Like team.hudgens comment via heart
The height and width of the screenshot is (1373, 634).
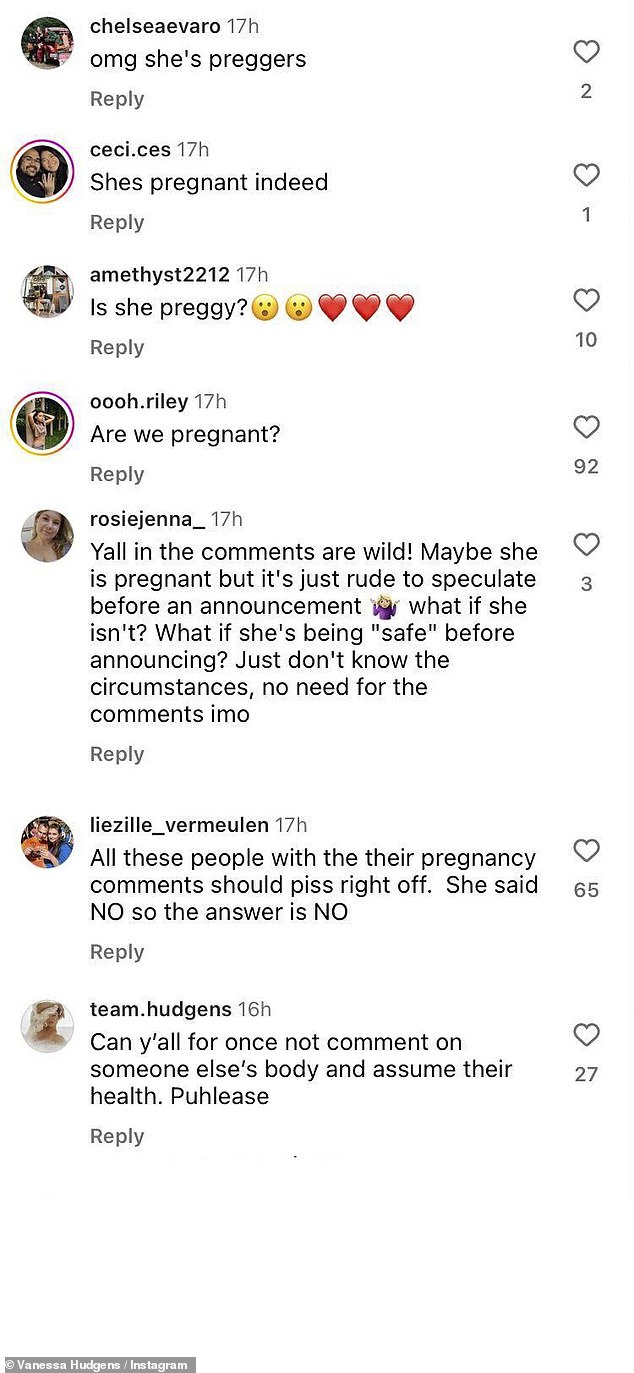(586, 1035)
